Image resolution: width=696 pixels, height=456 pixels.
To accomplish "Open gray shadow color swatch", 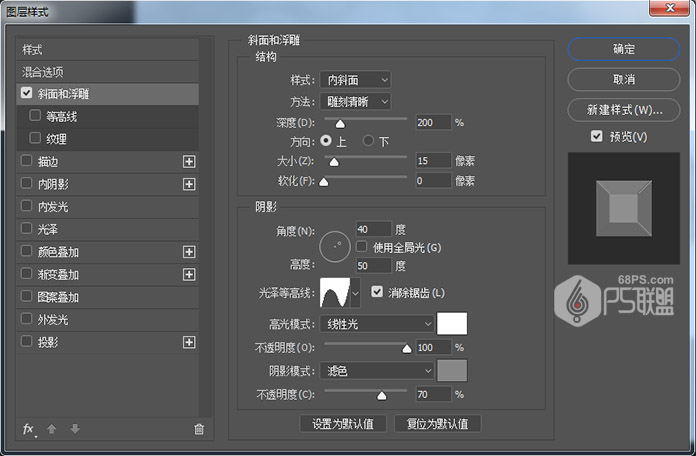I will pyautogui.click(x=452, y=370).
